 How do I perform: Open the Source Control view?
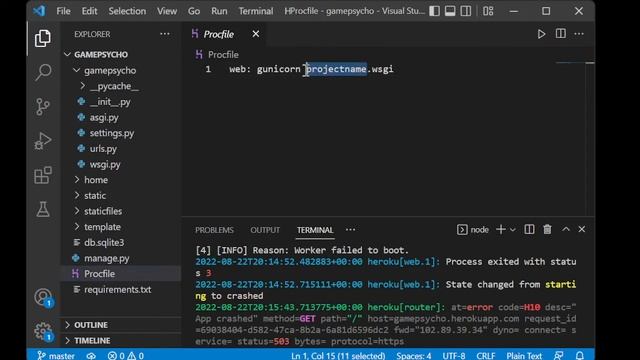pyautogui.click(x=43, y=107)
